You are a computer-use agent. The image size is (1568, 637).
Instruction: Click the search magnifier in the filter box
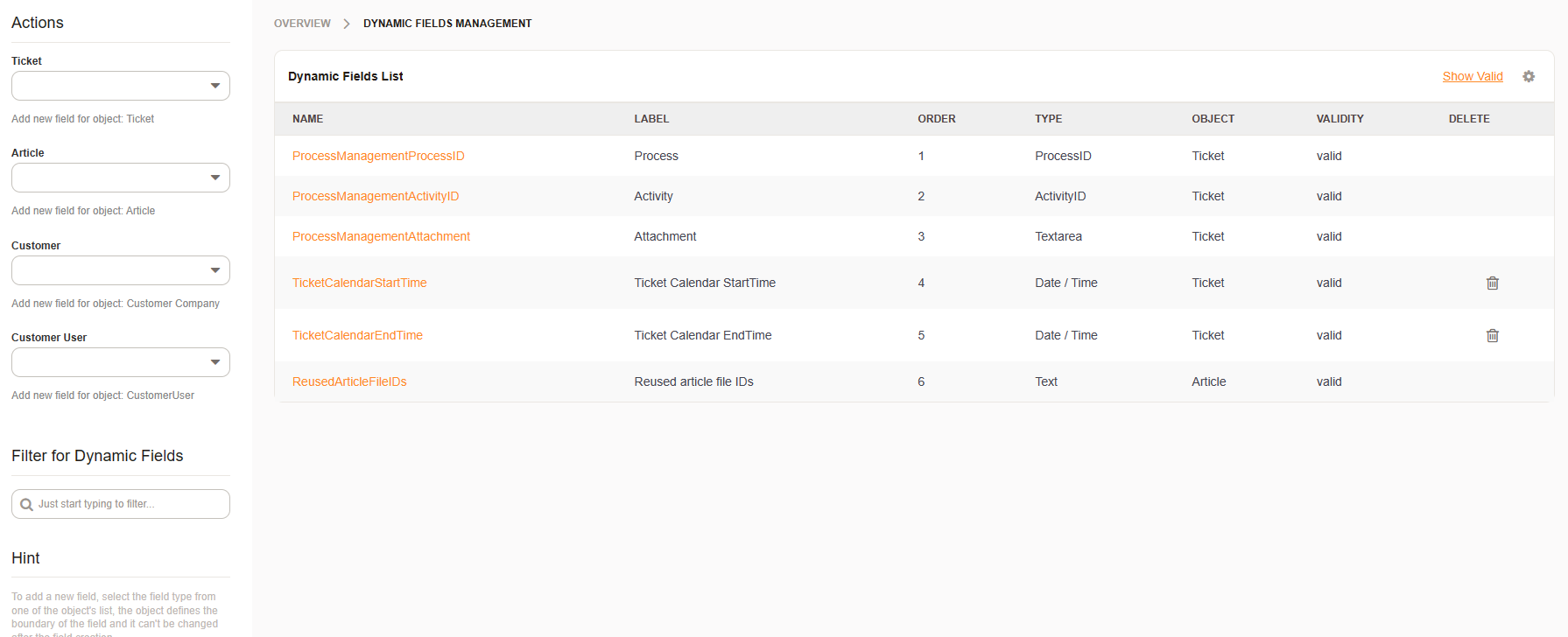click(26, 505)
